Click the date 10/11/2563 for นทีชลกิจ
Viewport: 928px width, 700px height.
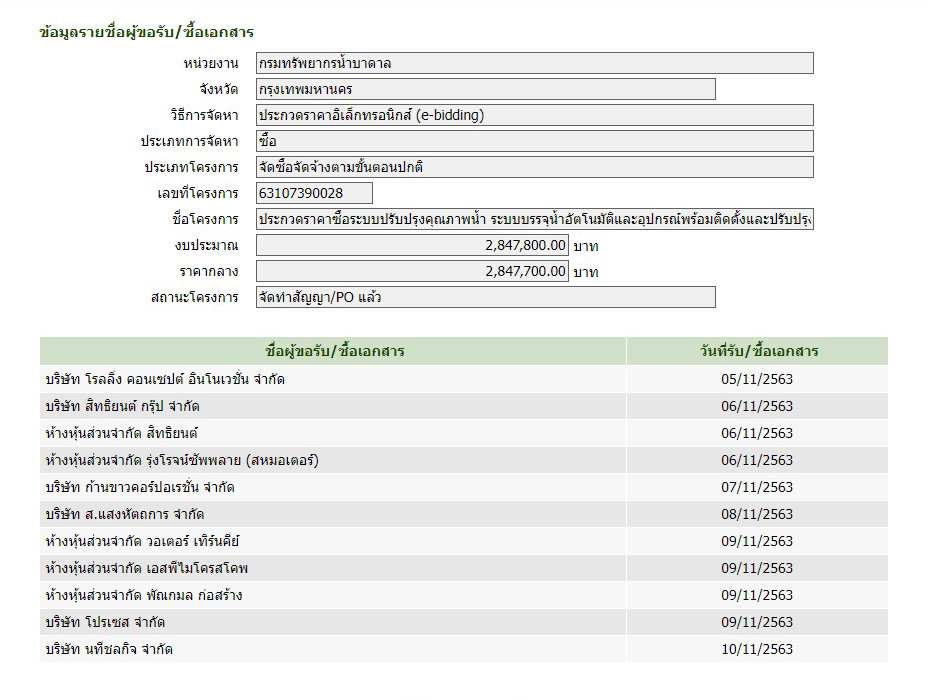coord(757,649)
